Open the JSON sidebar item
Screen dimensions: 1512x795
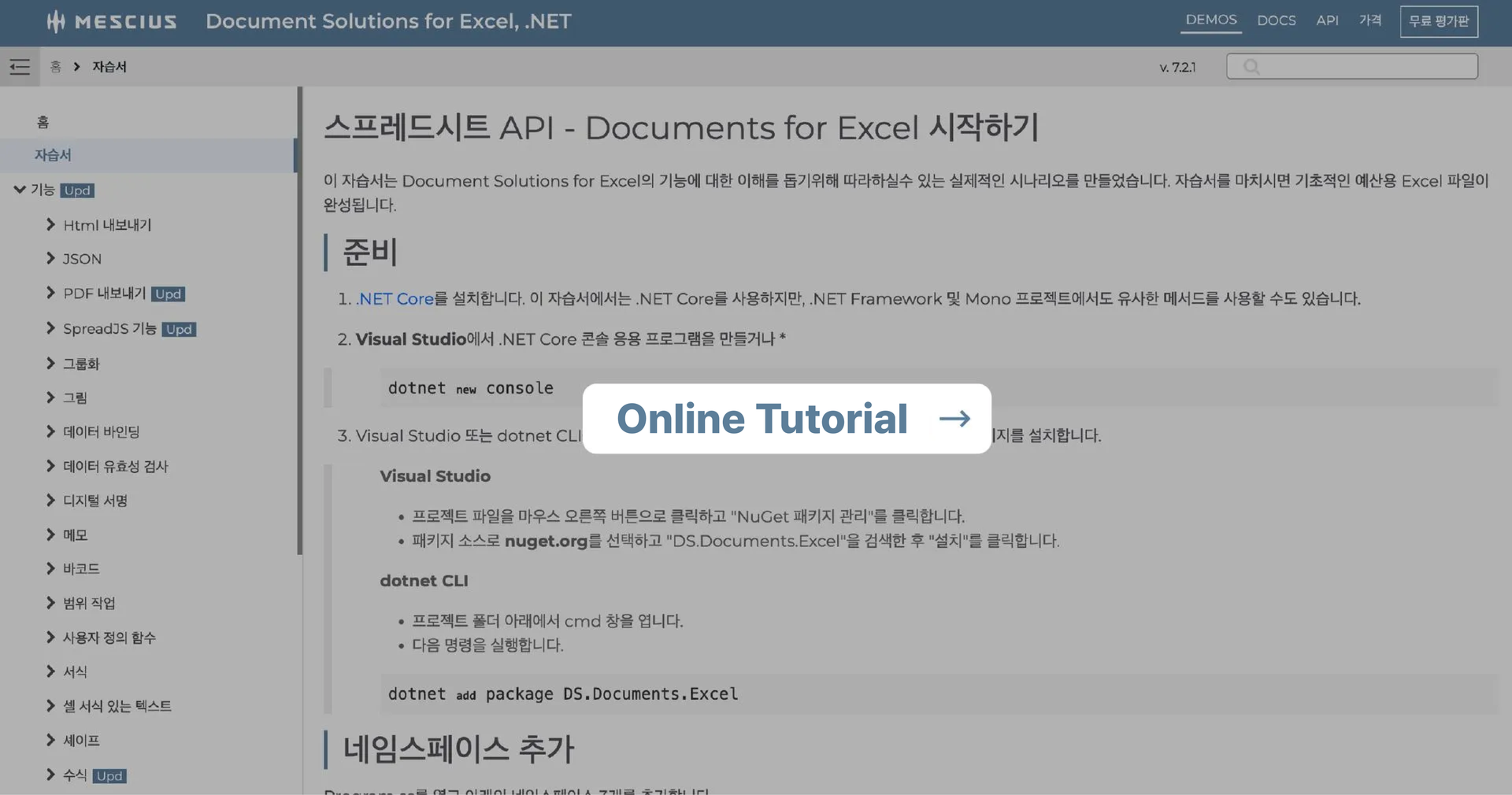[82, 259]
